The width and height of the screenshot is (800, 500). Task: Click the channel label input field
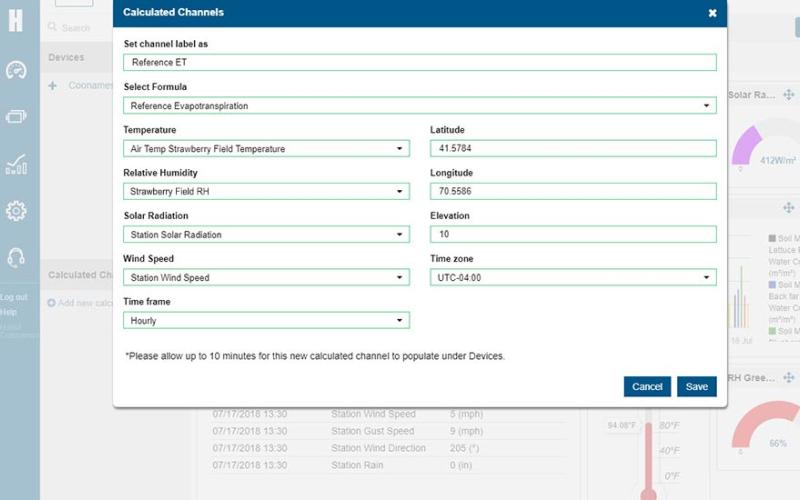(x=419, y=62)
